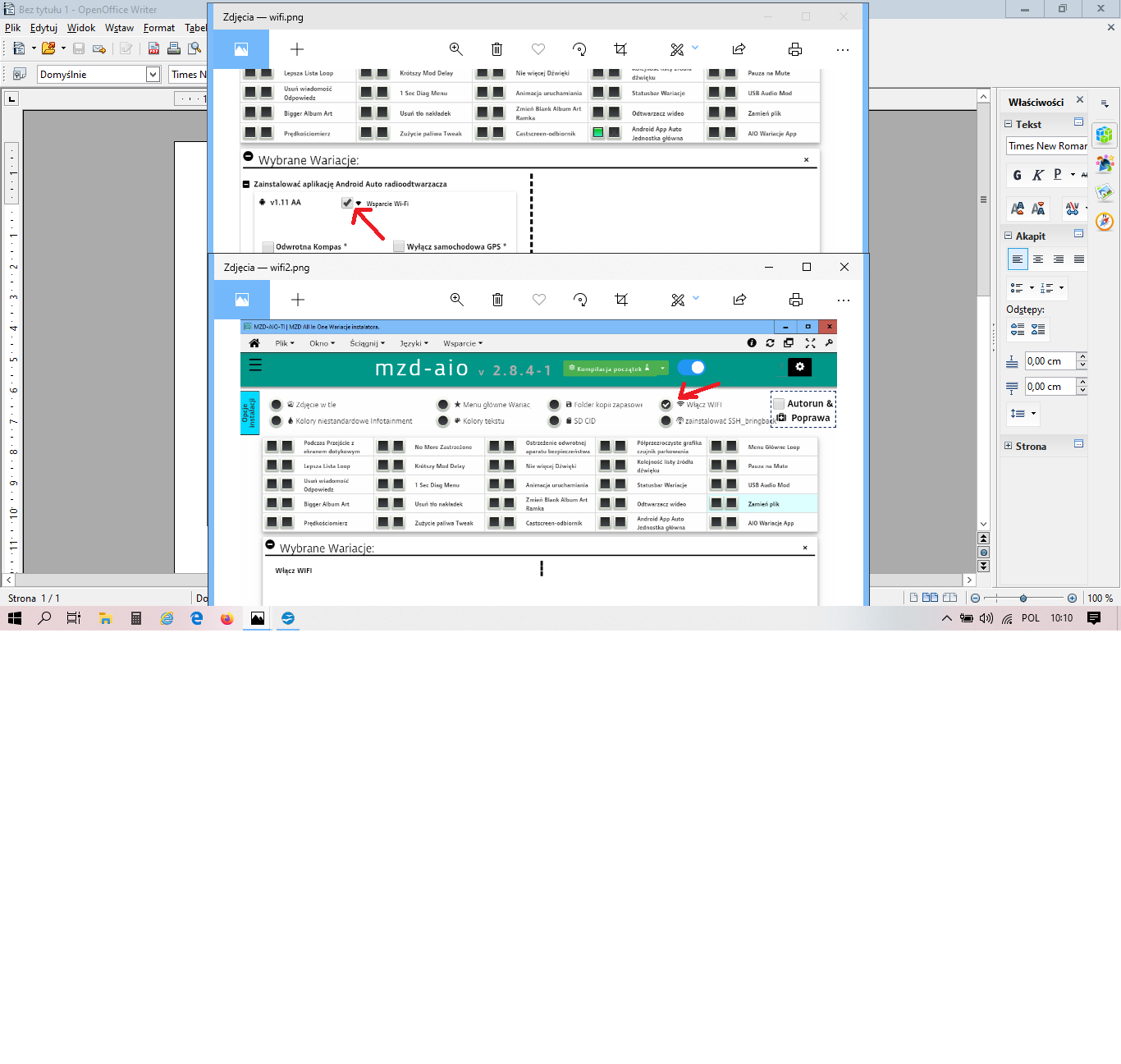Screen dimensions: 1121x1064
Task: Open the Widok menu
Action: (80, 28)
